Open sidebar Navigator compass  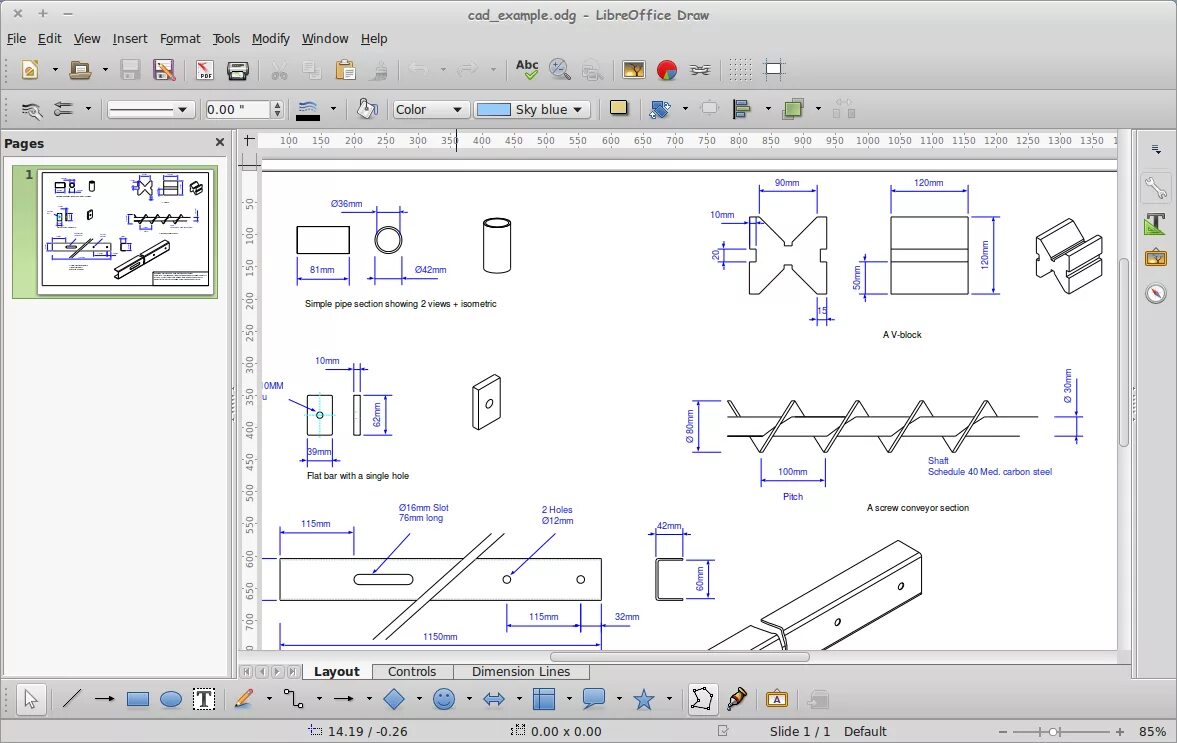[x=1155, y=293]
